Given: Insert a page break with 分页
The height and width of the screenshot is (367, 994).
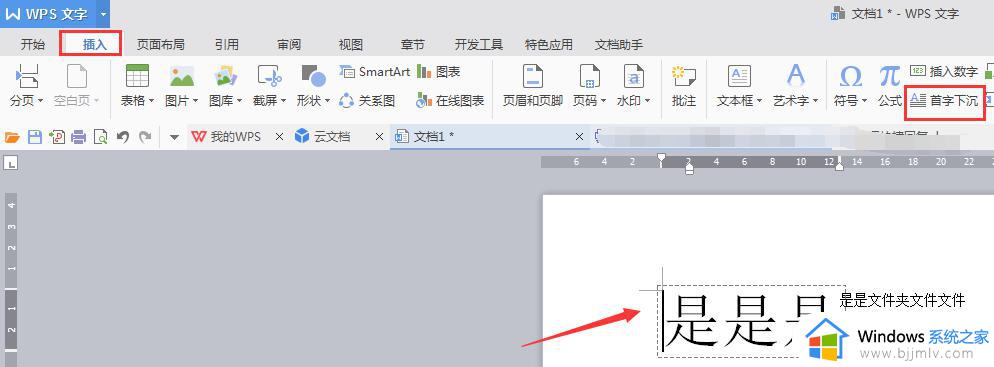Looking at the screenshot, I should (27, 76).
